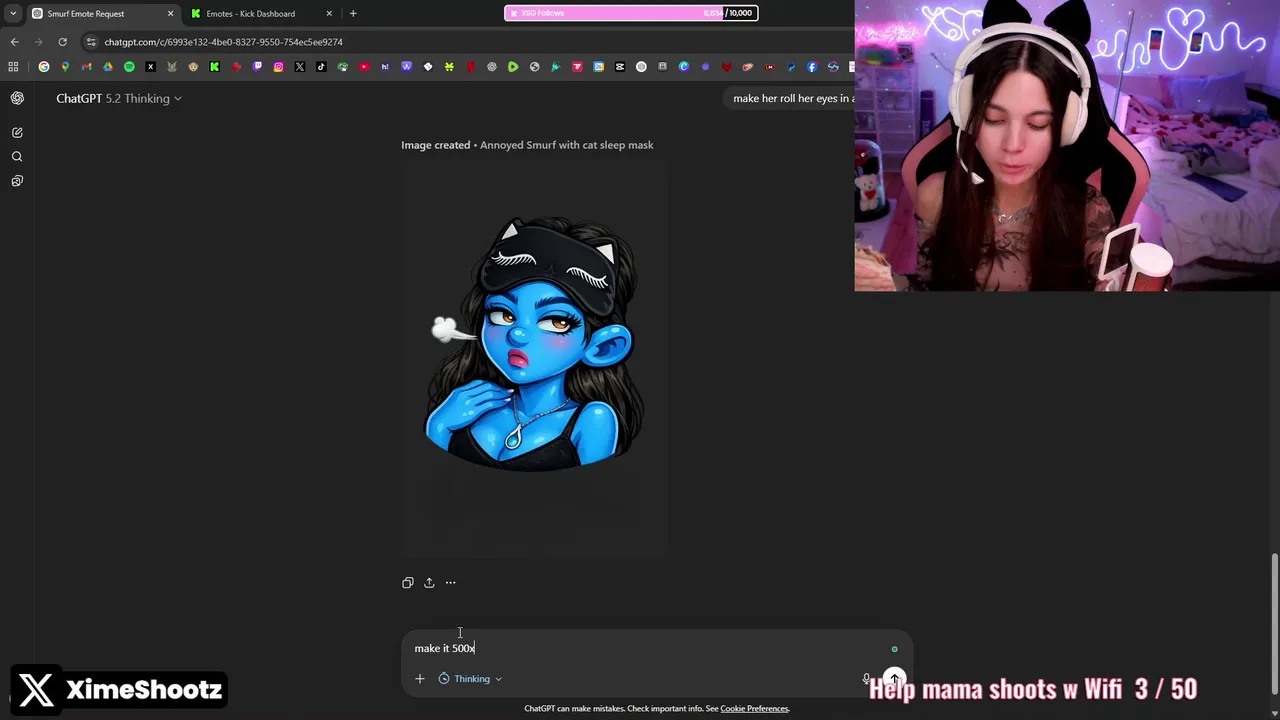The width and height of the screenshot is (1280, 720).
Task: Open the CapCut bookmark icon
Action: point(620,67)
